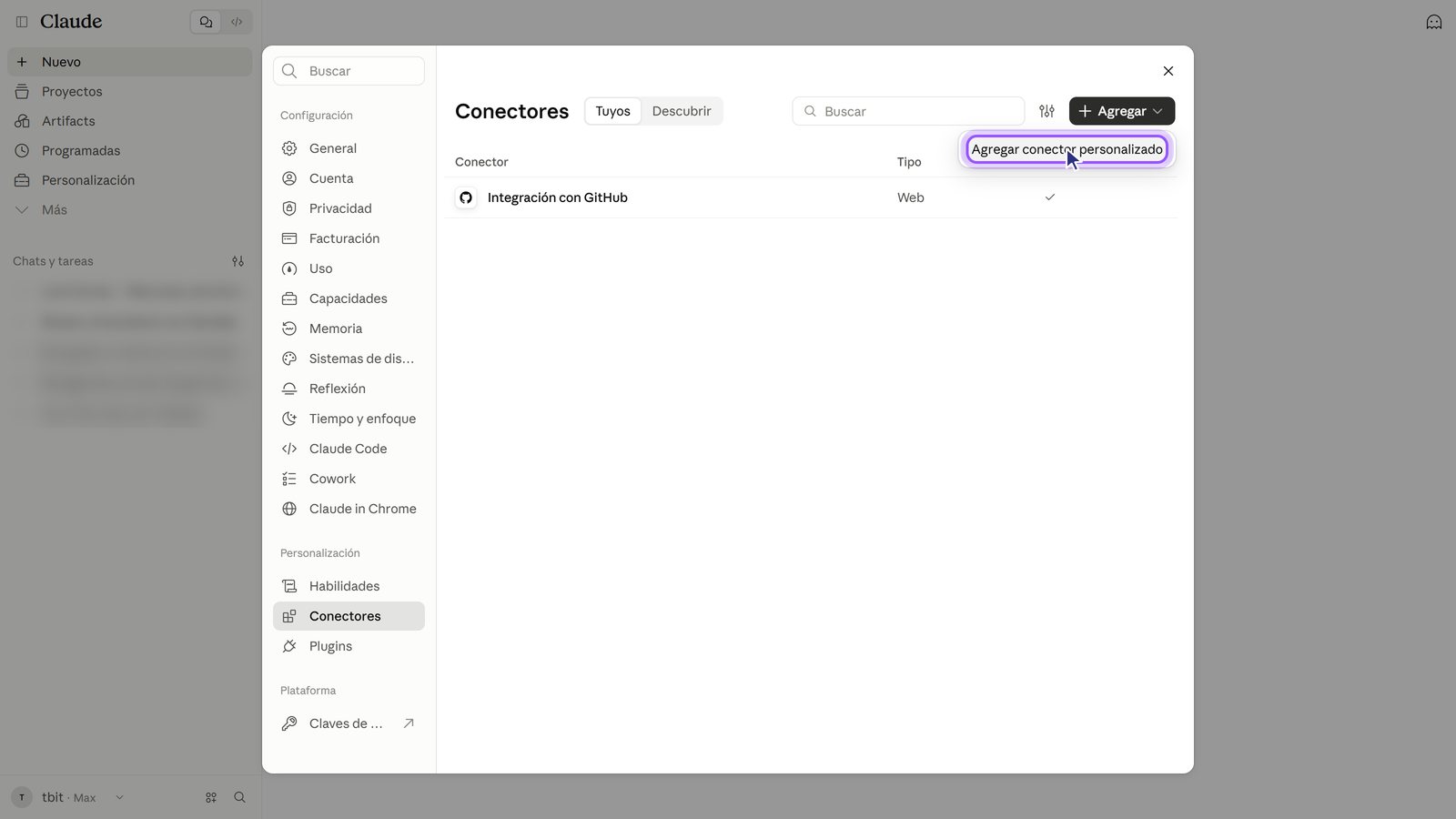The image size is (1456, 819).
Task: Toggle the left sidebar panel icon
Action: click(x=22, y=21)
